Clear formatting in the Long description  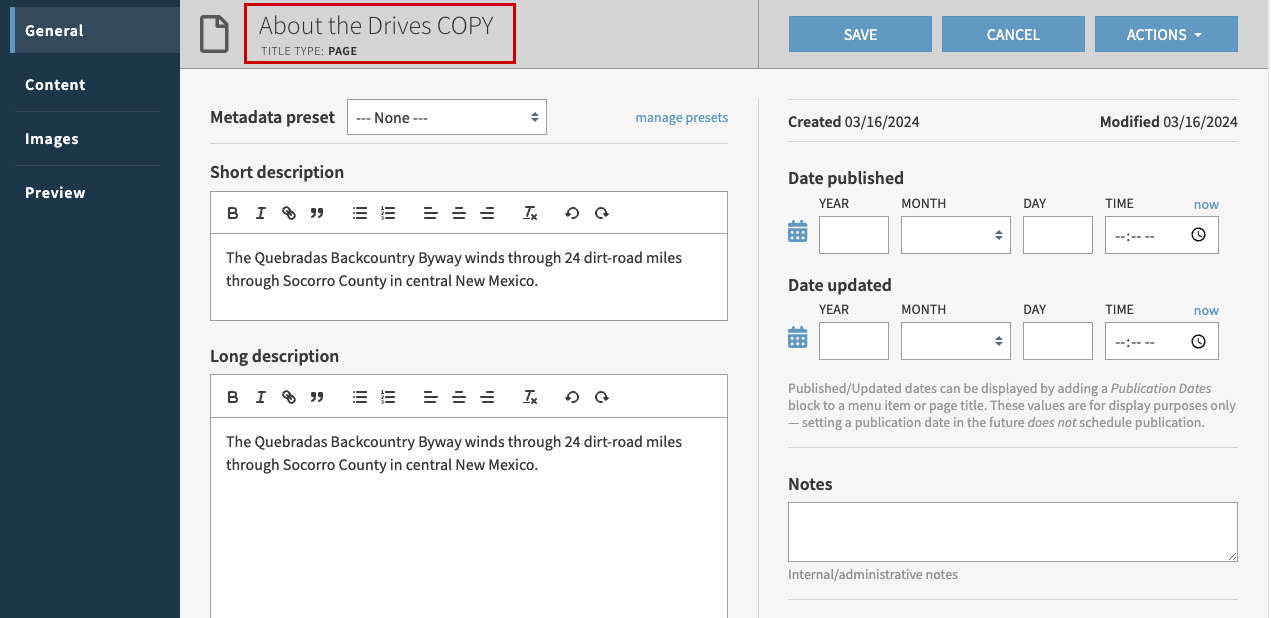tap(530, 396)
